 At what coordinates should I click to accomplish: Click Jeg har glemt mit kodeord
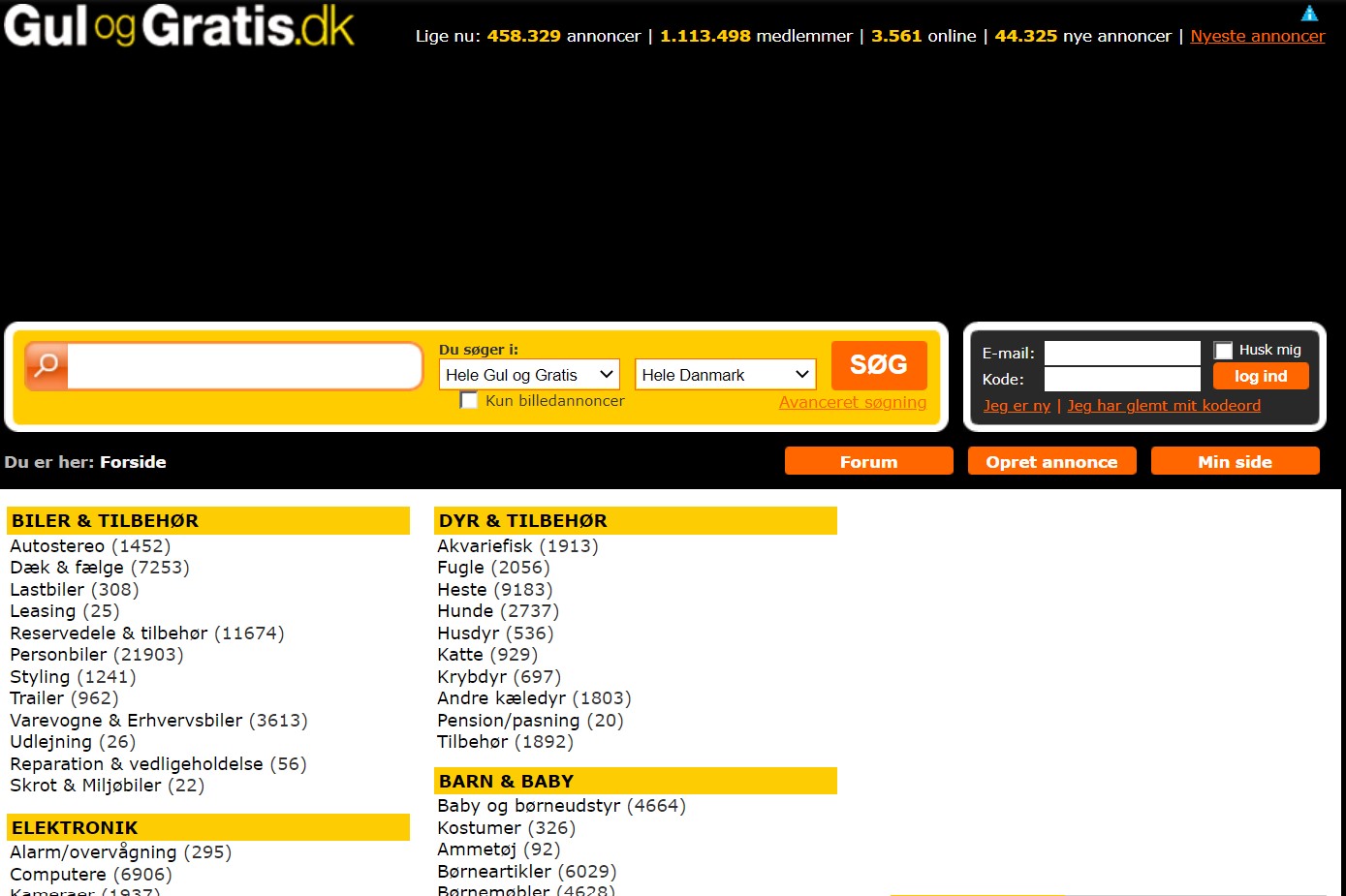[1163, 406]
